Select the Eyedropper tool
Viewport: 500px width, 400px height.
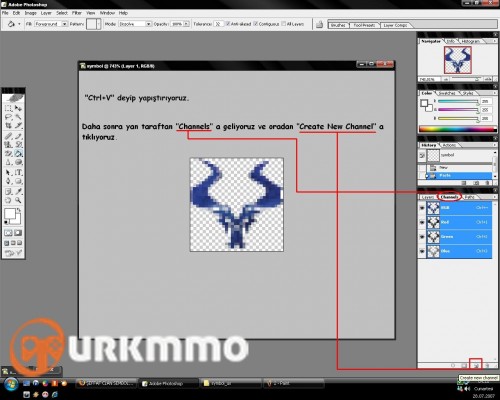[x=18, y=191]
